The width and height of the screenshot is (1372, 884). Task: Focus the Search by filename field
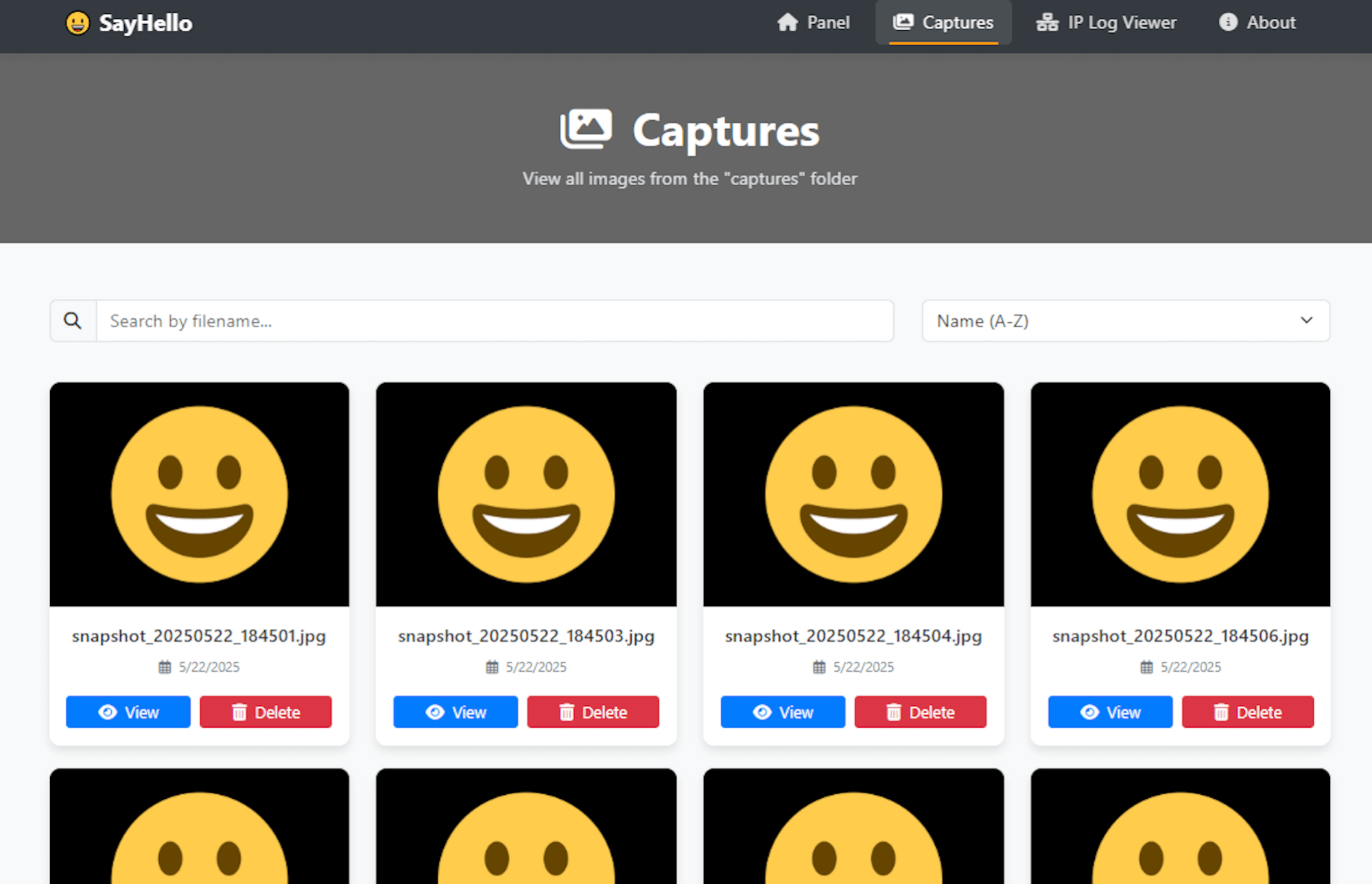tap(495, 320)
